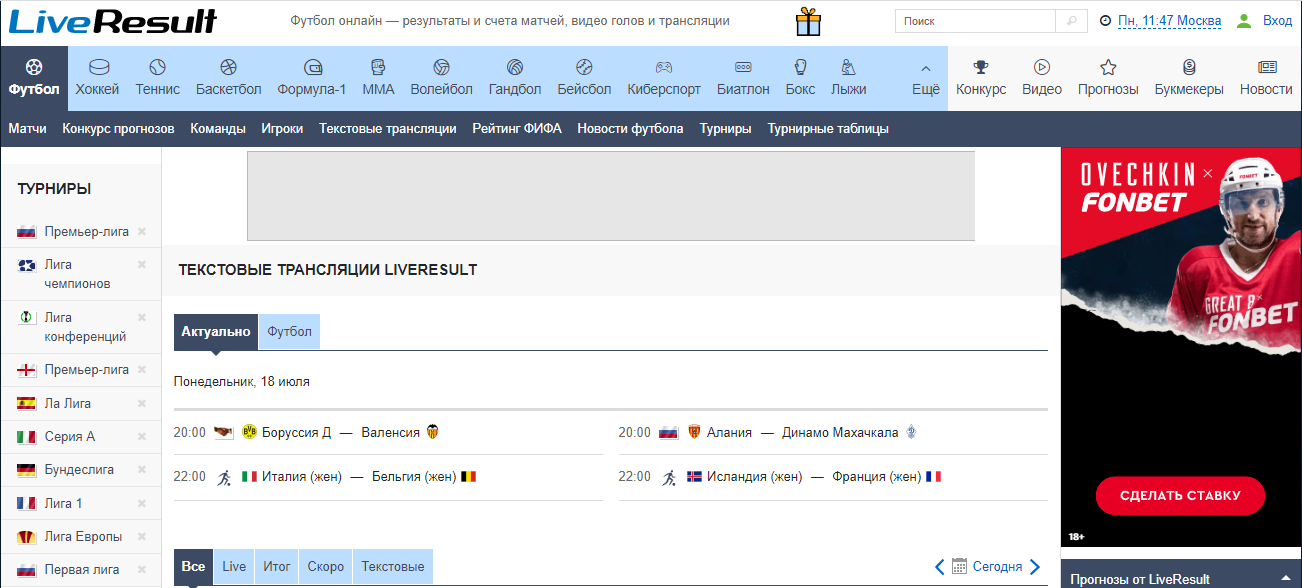1302x588 pixels.
Task: Click the Сделать ставку button
Action: (1180, 495)
